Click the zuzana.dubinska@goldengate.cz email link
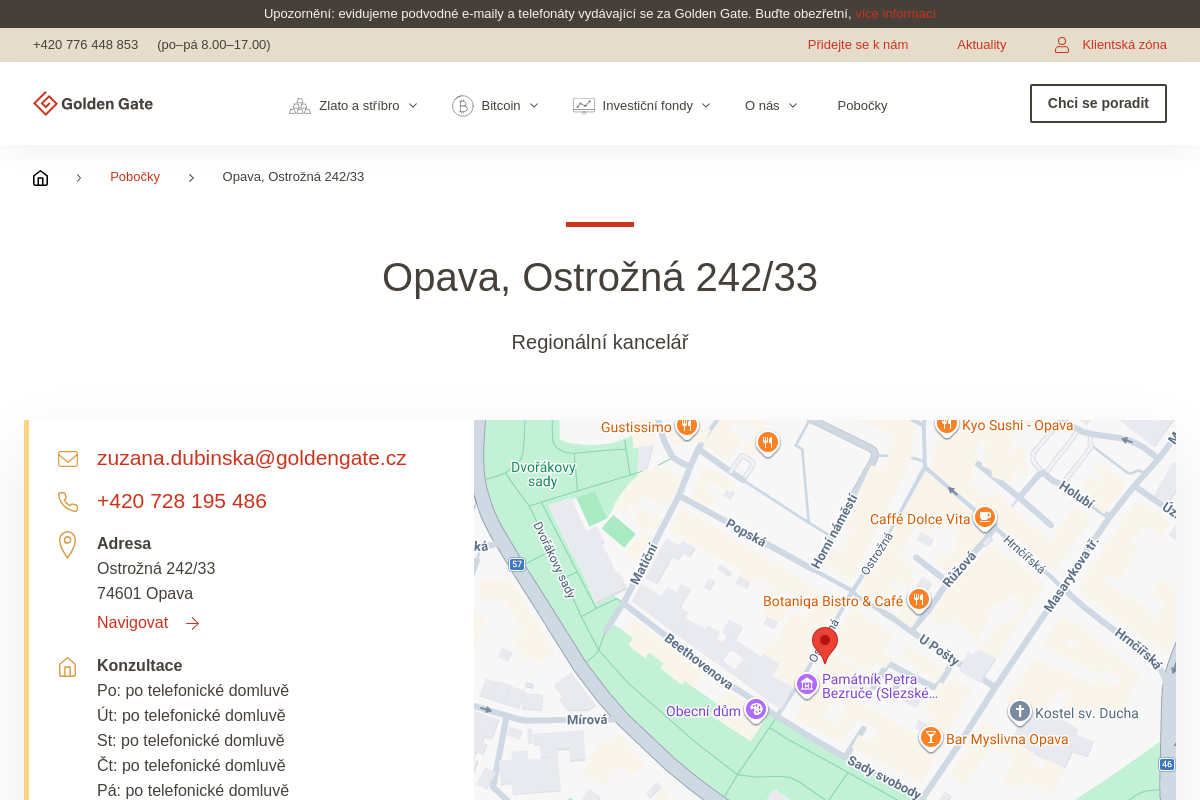 tap(252, 458)
